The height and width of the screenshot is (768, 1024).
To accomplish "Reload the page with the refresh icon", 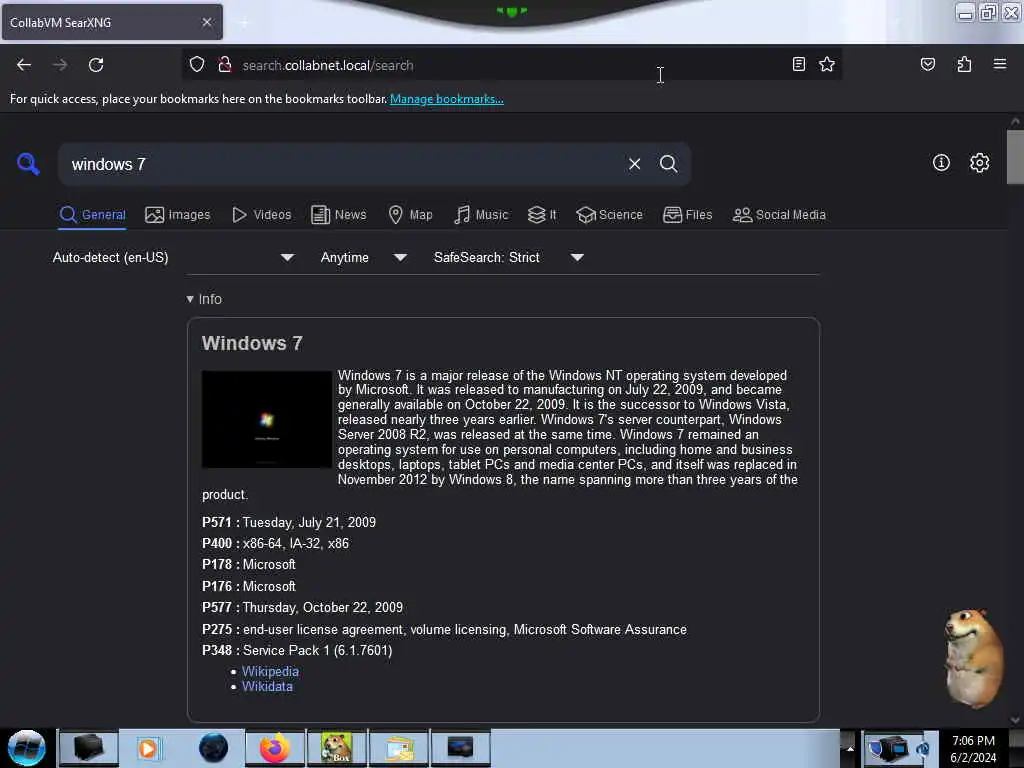I will tap(96, 65).
